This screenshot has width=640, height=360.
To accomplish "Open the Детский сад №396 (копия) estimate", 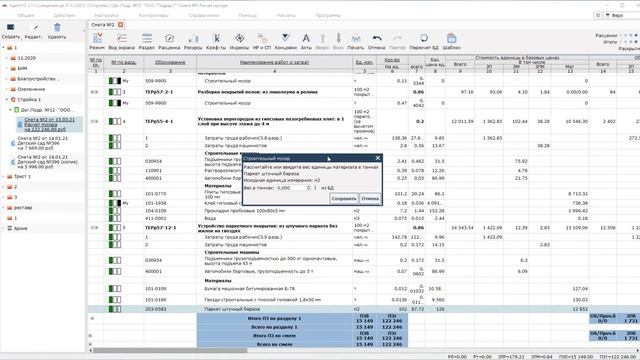I will pos(45,162).
